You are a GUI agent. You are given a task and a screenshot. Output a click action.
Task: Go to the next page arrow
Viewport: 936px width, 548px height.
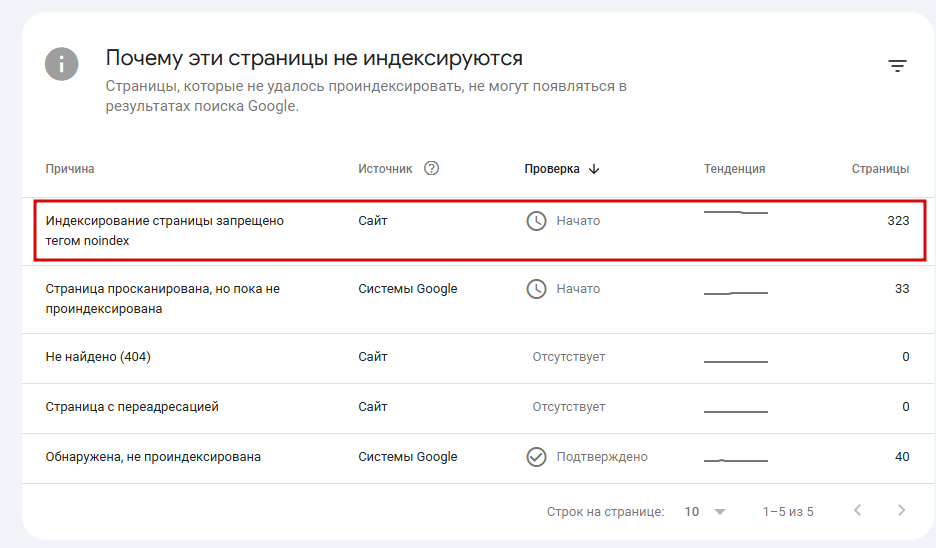901,511
